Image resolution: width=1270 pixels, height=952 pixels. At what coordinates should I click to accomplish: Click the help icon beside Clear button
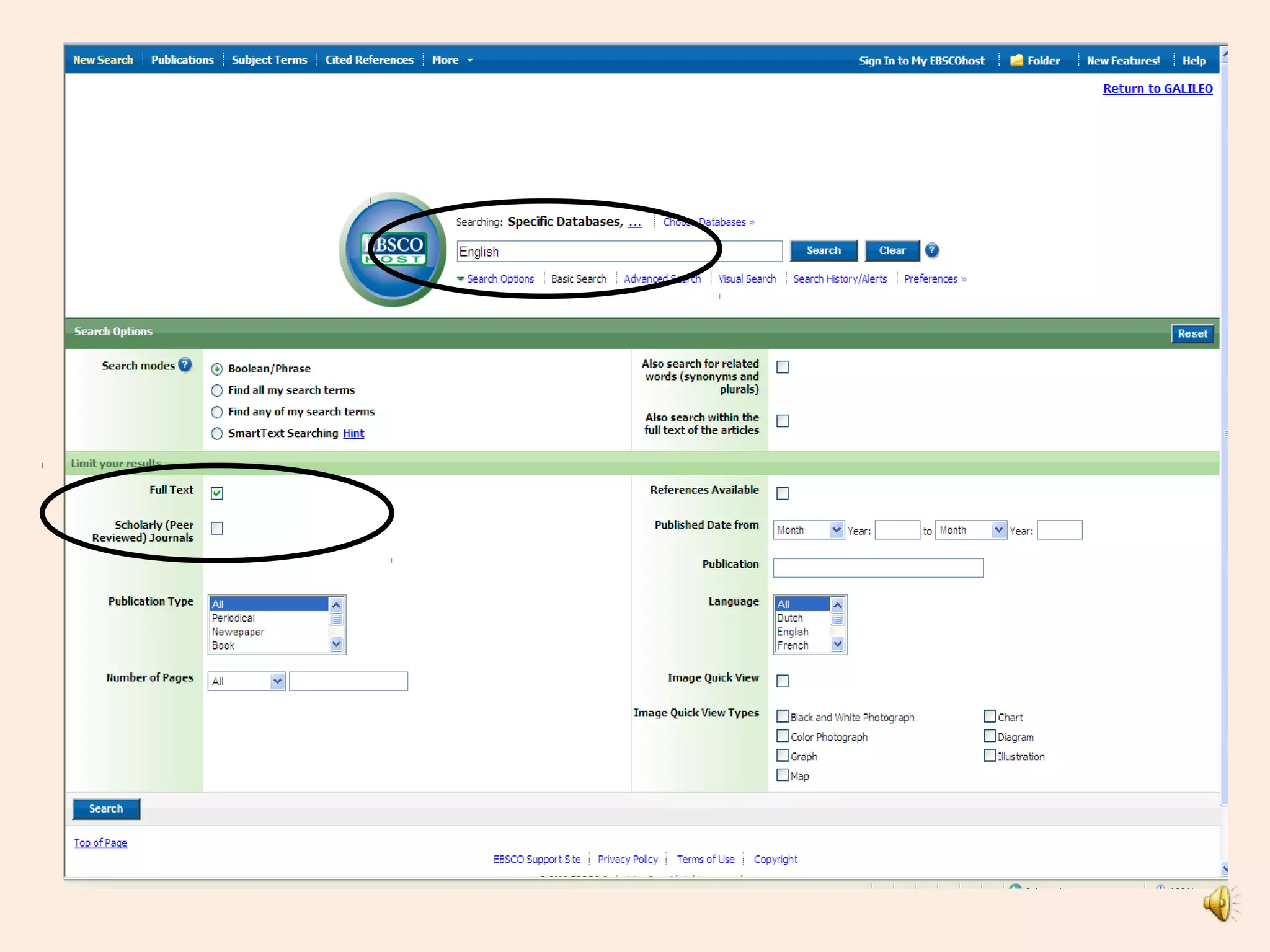[931, 250]
